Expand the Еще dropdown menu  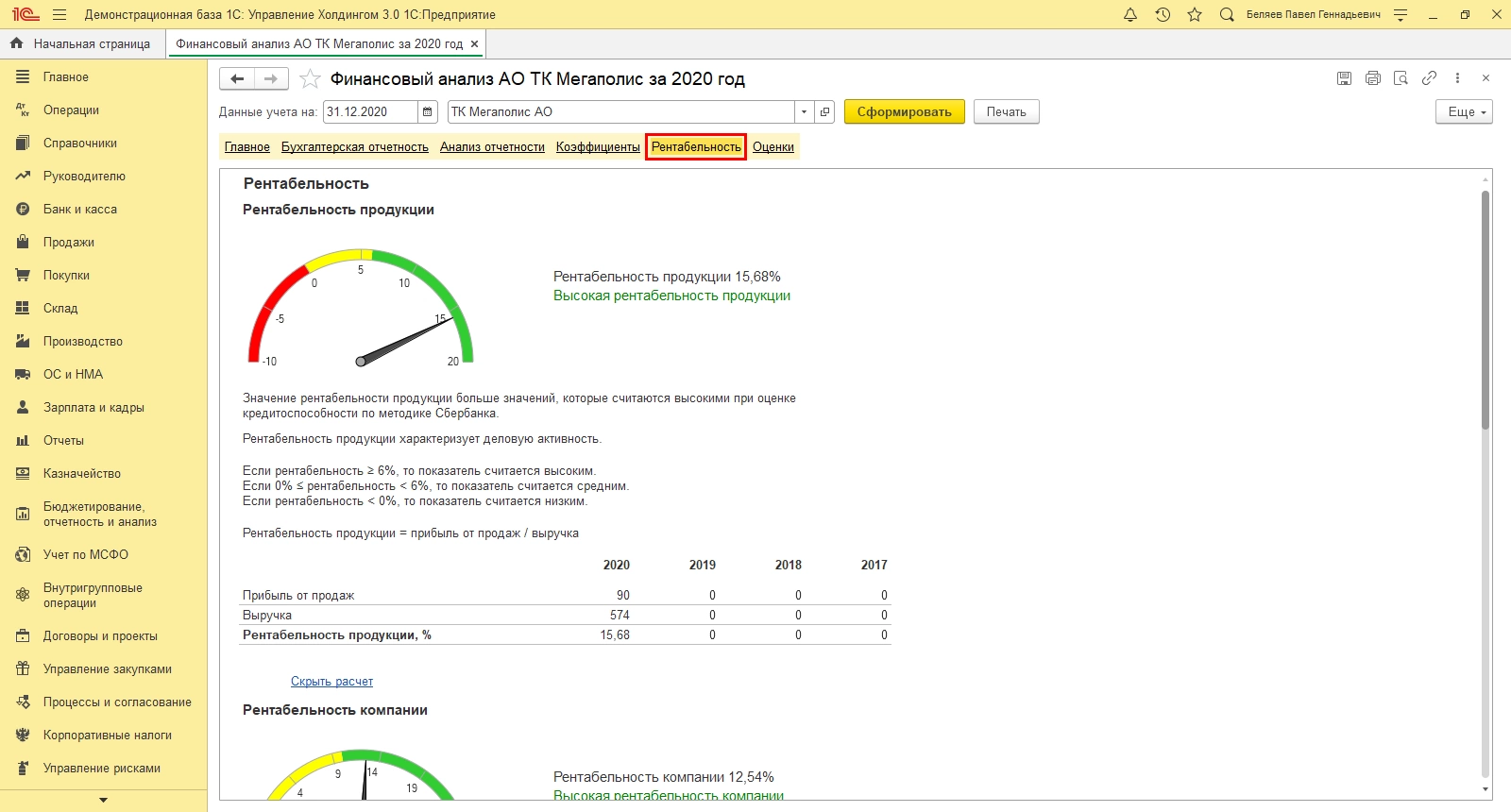click(1464, 112)
